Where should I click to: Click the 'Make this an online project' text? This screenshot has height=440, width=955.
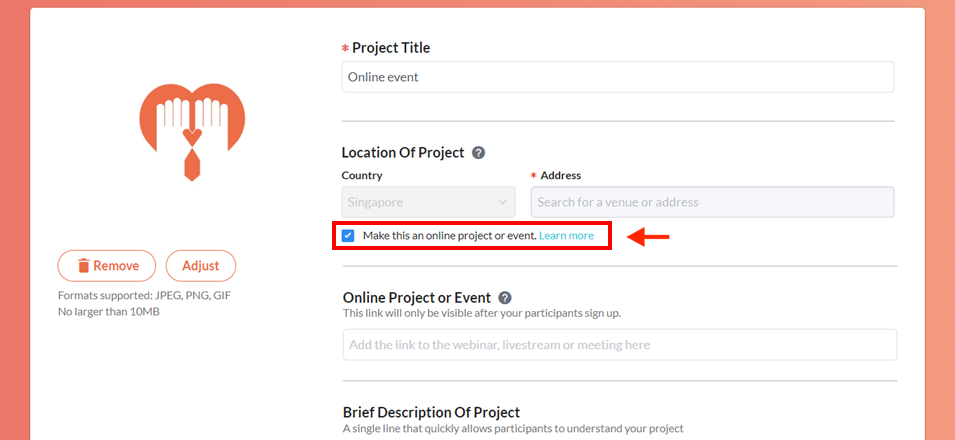[x=449, y=236]
